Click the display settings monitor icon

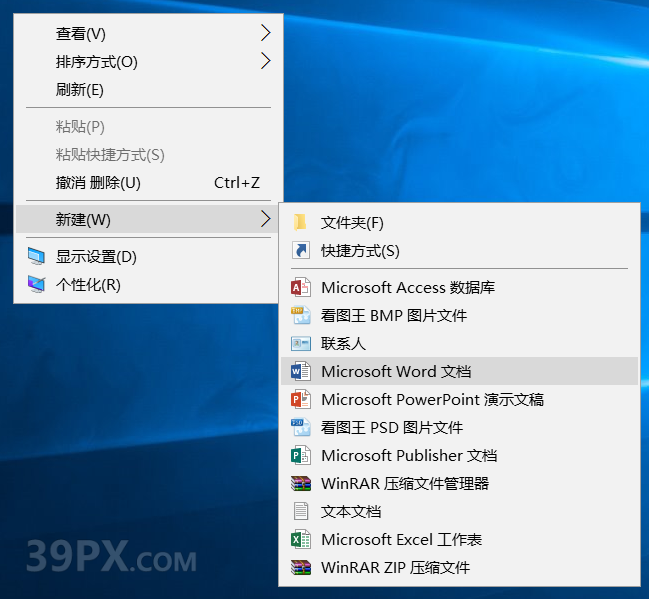(36, 256)
